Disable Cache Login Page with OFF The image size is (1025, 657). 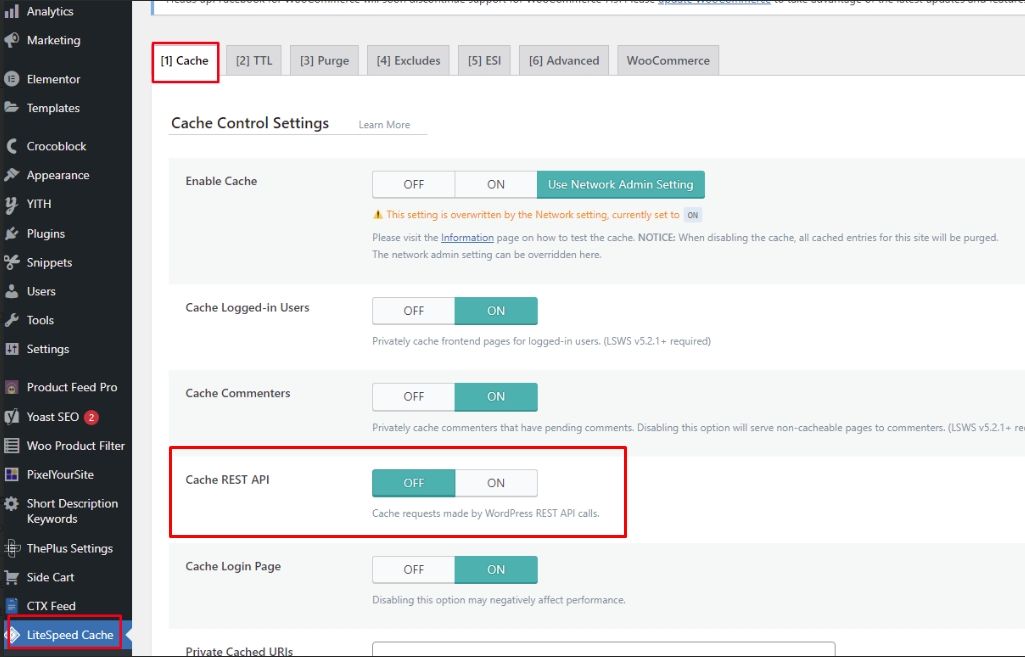[414, 570]
